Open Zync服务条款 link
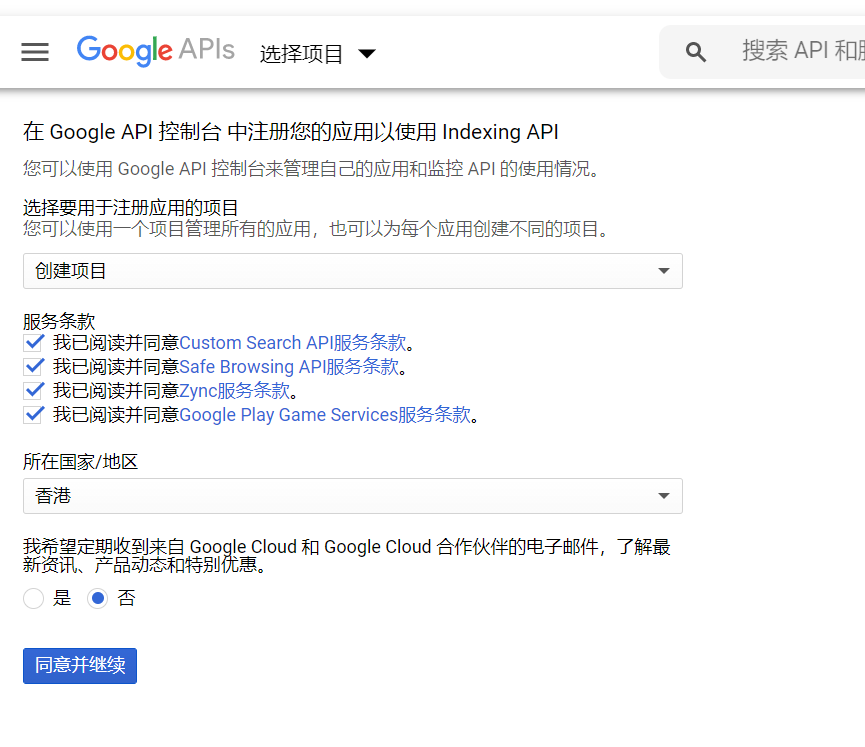This screenshot has height=747, width=865. pyautogui.click(x=234, y=391)
